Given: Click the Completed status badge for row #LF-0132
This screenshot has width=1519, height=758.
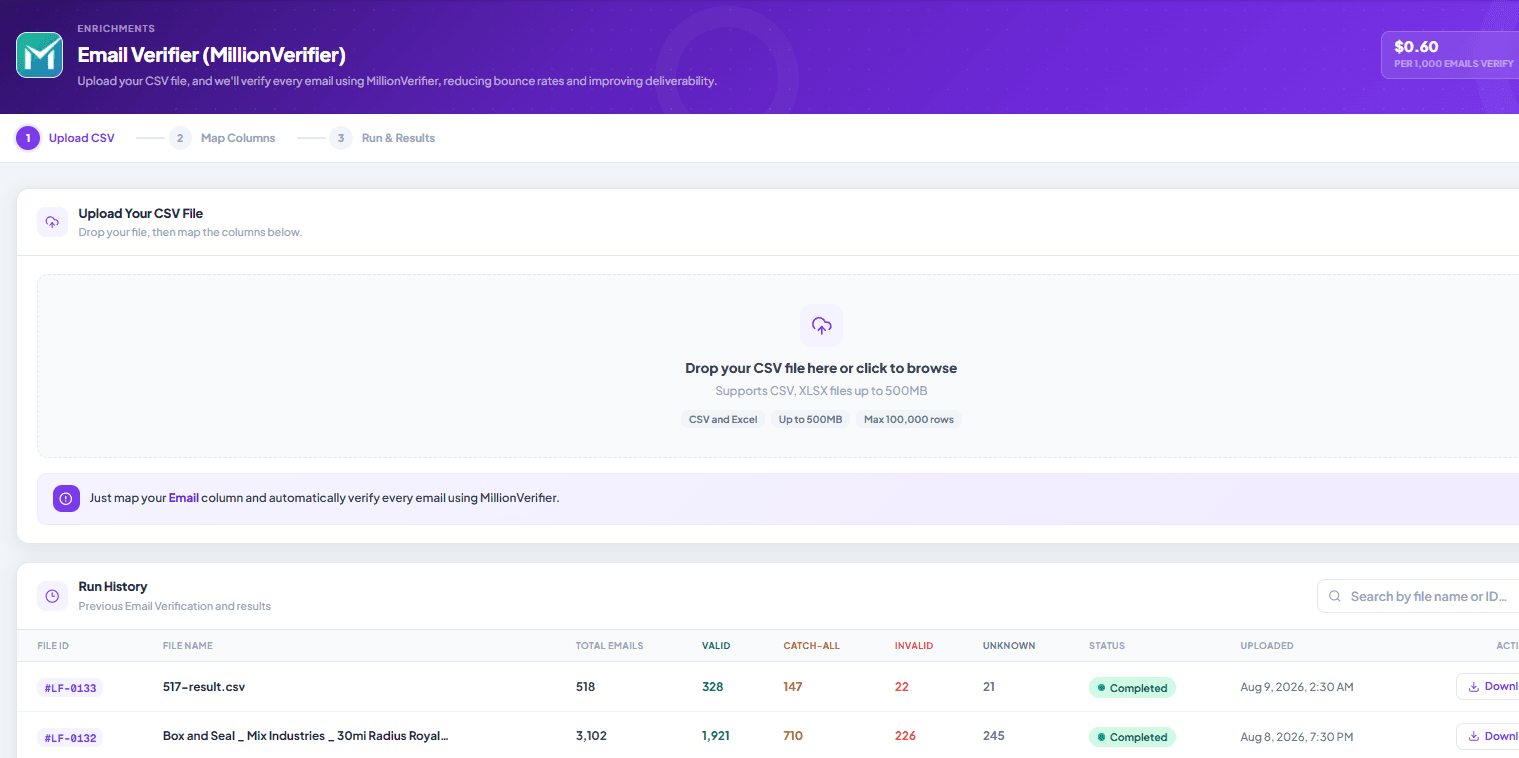Looking at the screenshot, I should 1132,737.
